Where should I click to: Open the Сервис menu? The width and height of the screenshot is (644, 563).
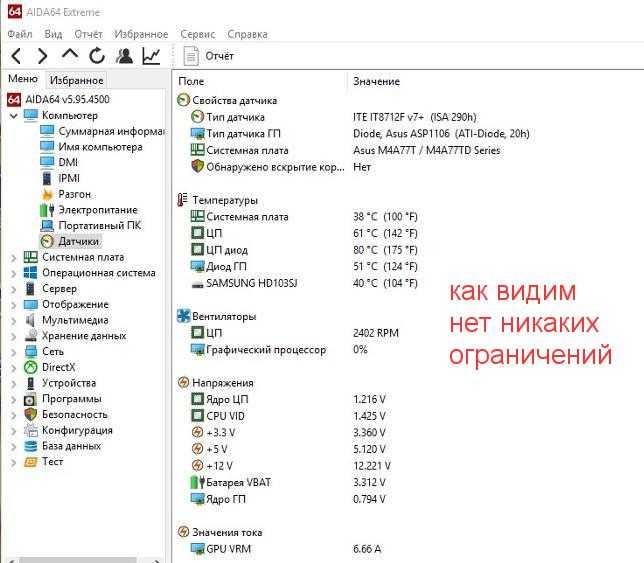tap(198, 34)
